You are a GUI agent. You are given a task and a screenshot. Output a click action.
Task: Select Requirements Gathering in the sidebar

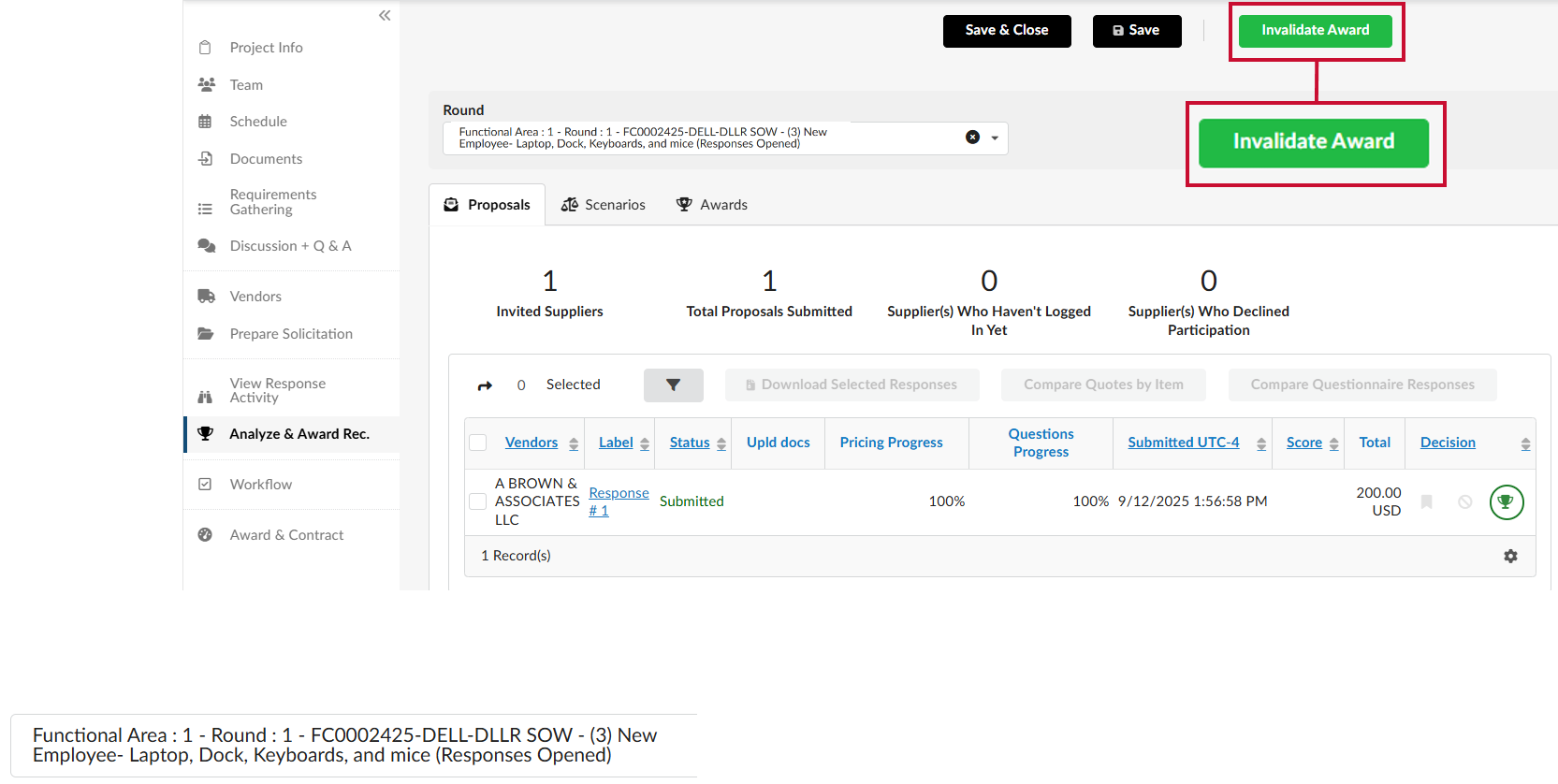[273, 202]
